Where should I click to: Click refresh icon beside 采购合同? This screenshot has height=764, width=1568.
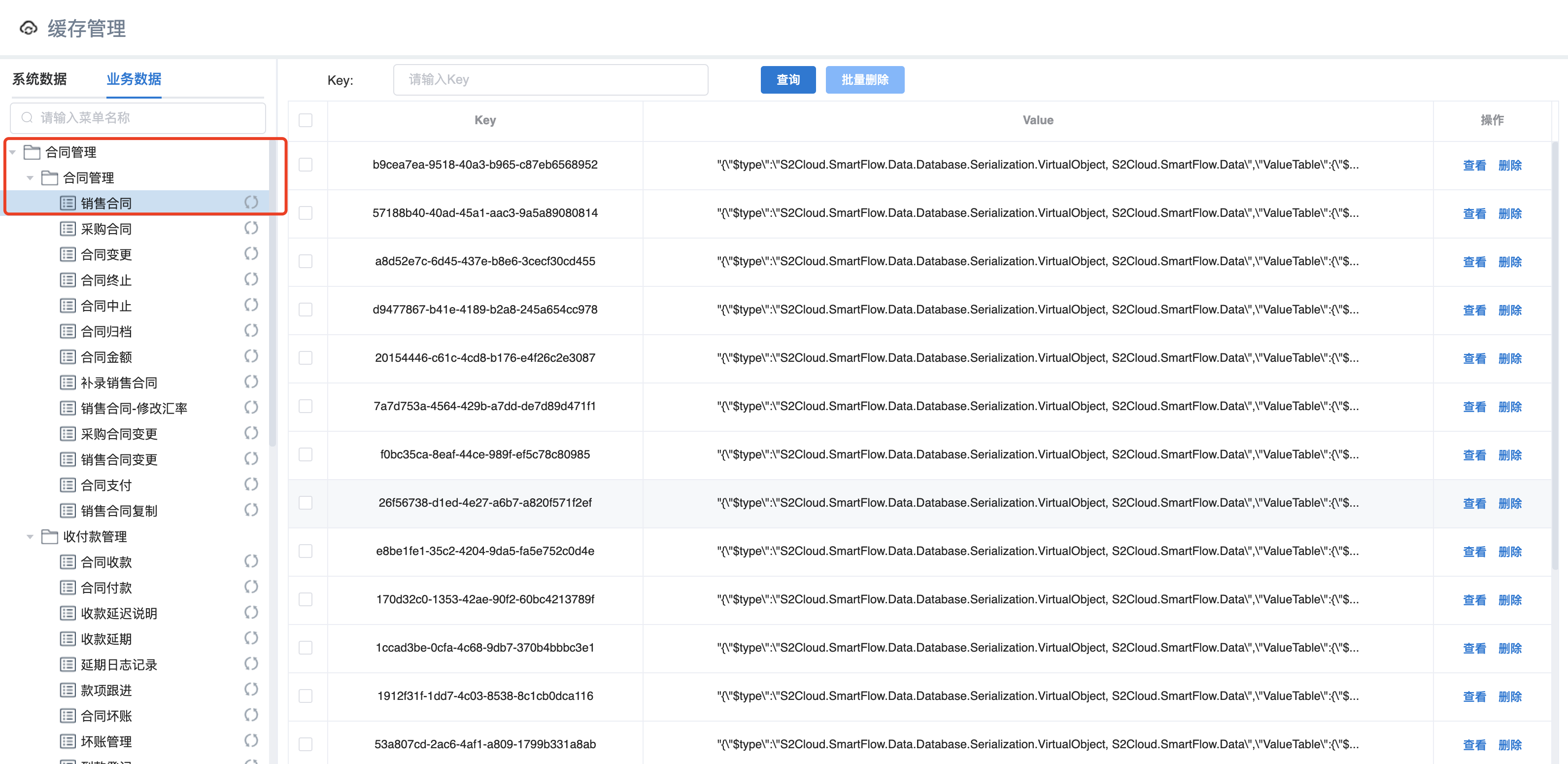(x=251, y=228)
